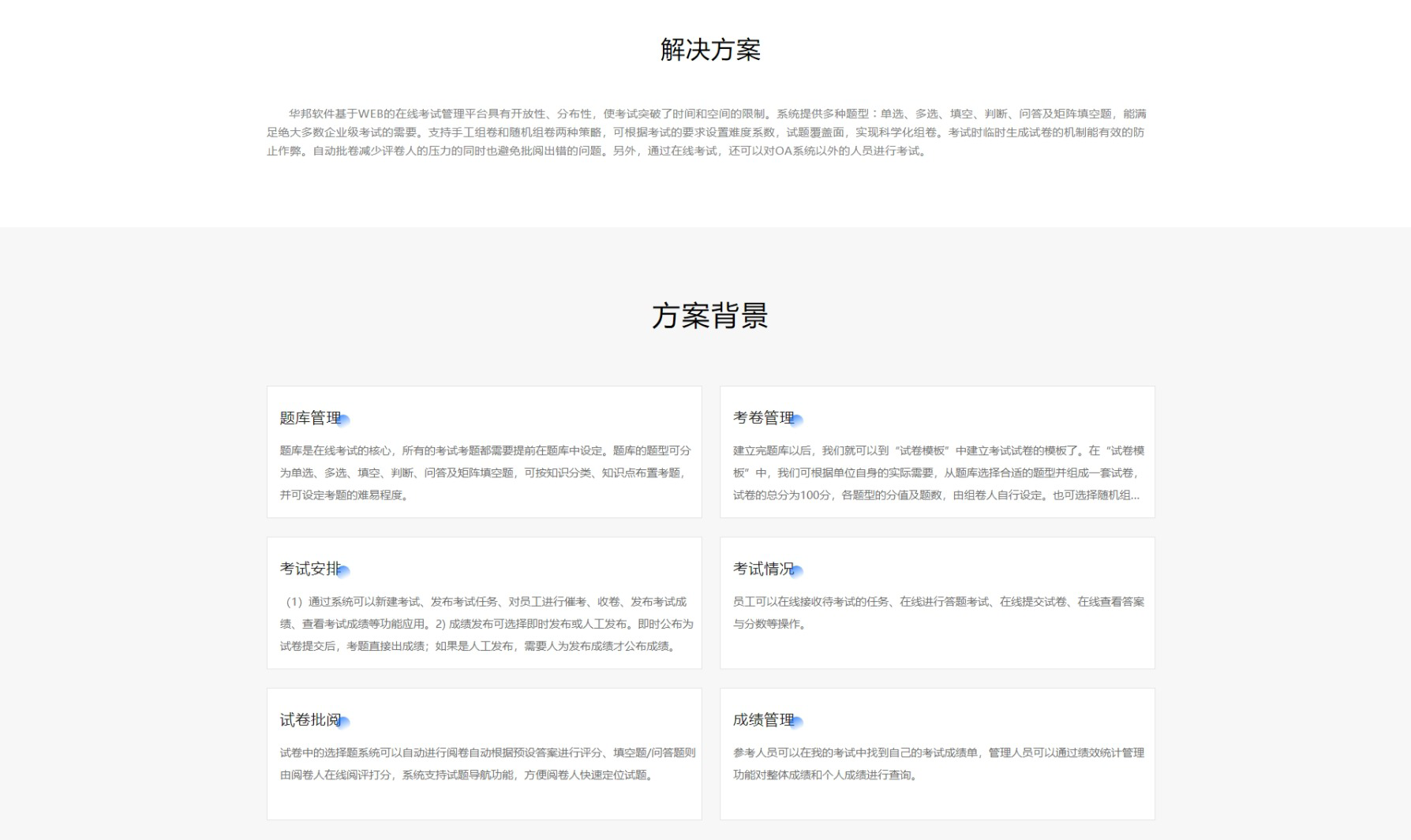Click the blue dot beside 考卷管理 title
The image size is (1411, 840).
point(796,420)
